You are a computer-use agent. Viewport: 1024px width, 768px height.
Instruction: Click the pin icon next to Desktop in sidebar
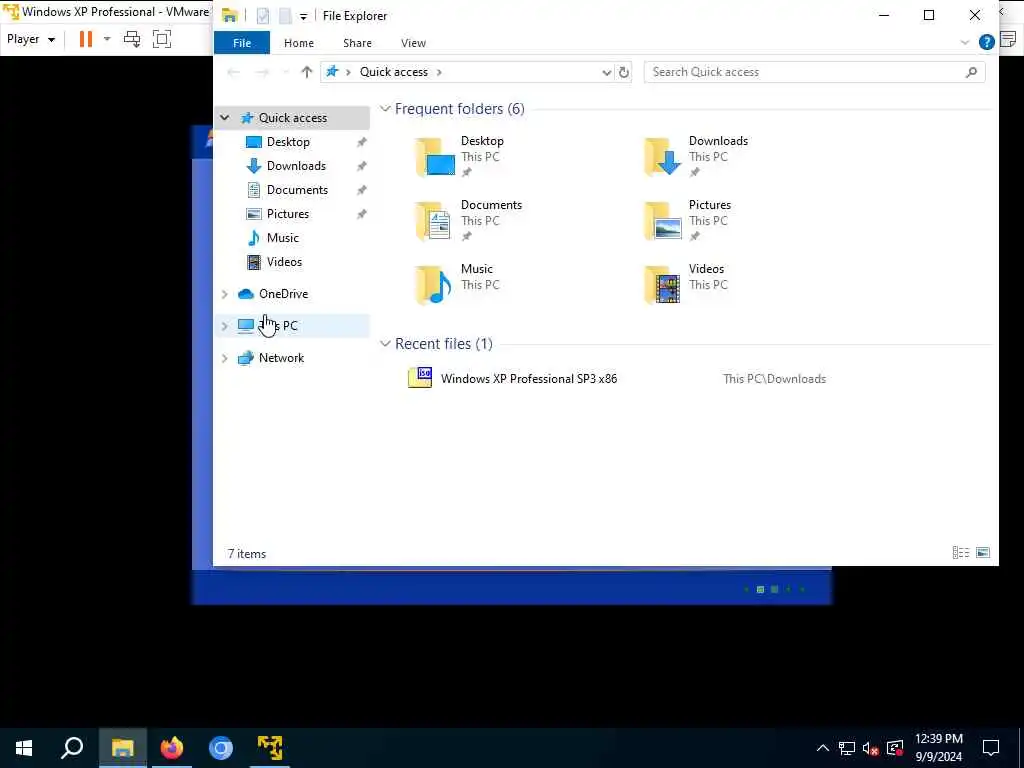point(361,142)
